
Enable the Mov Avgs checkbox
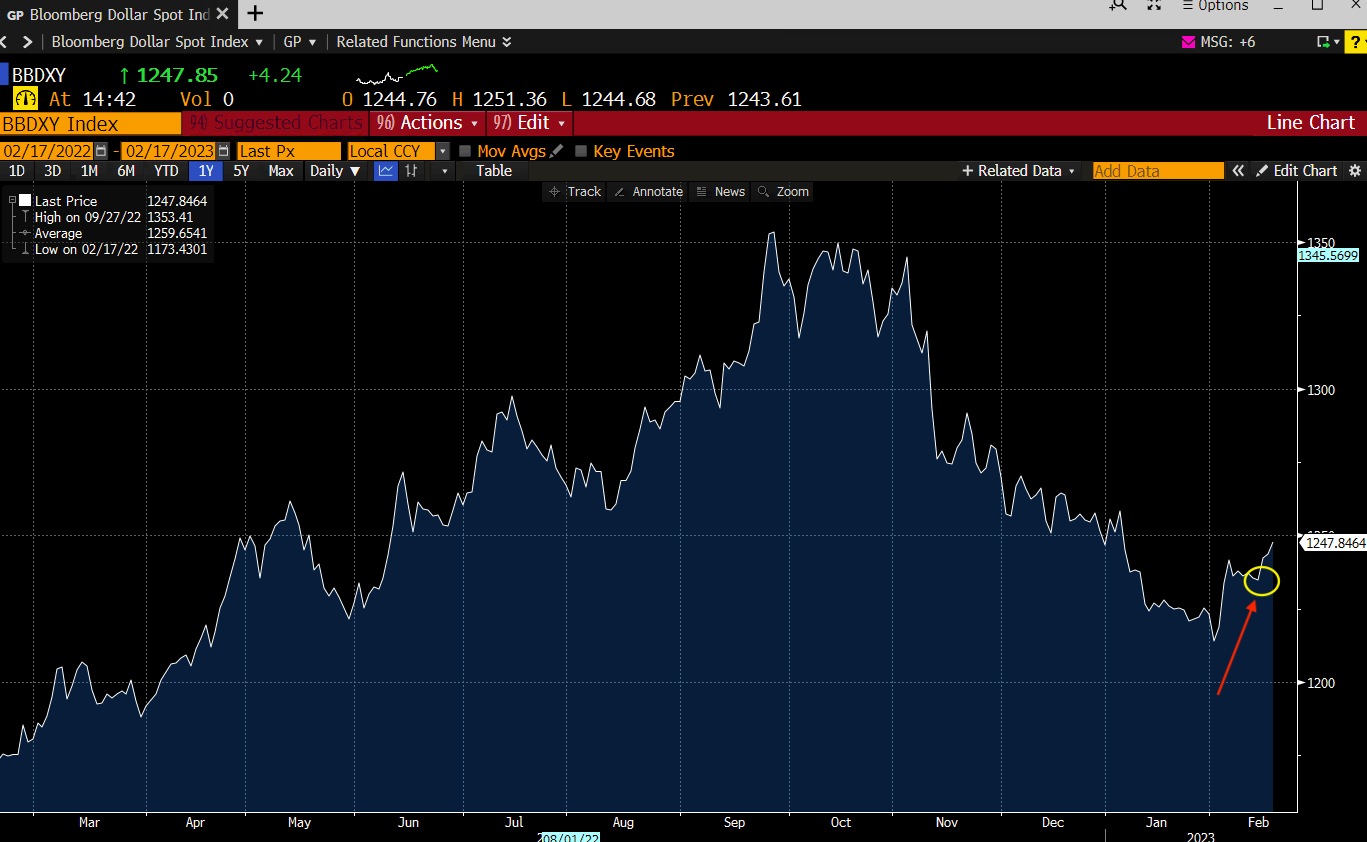(x=464, y=151)
